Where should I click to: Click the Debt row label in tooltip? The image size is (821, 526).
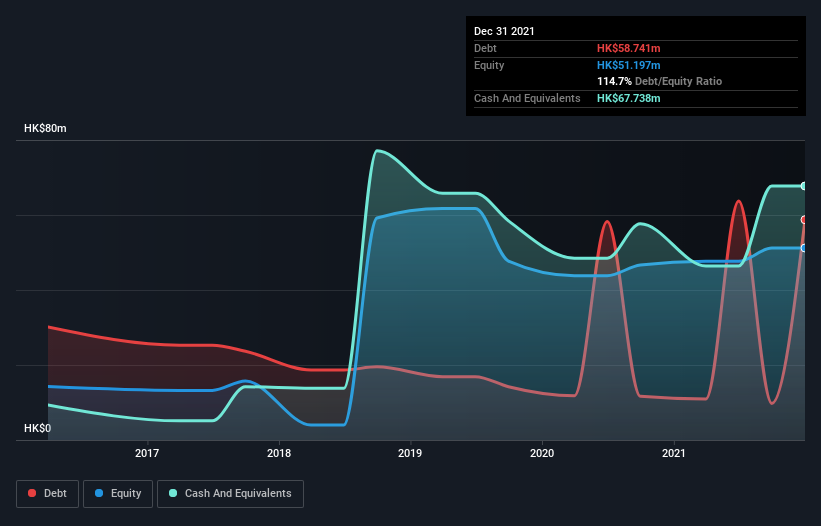485,48
